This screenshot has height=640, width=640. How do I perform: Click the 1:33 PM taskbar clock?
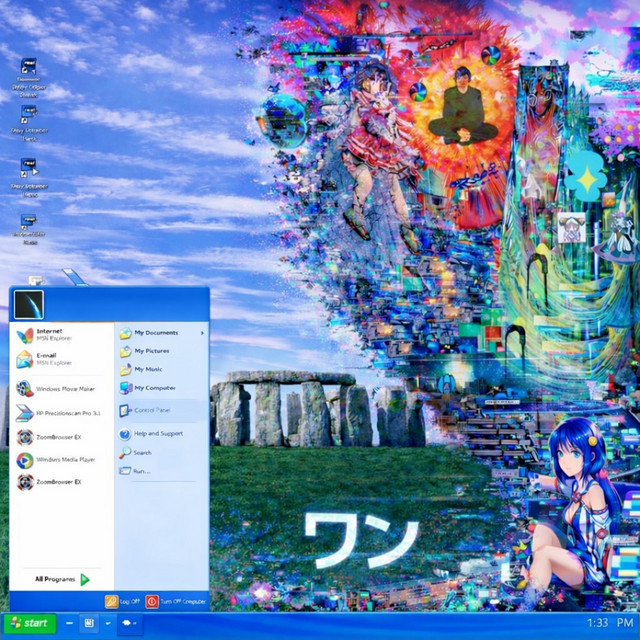coord(610,623)
